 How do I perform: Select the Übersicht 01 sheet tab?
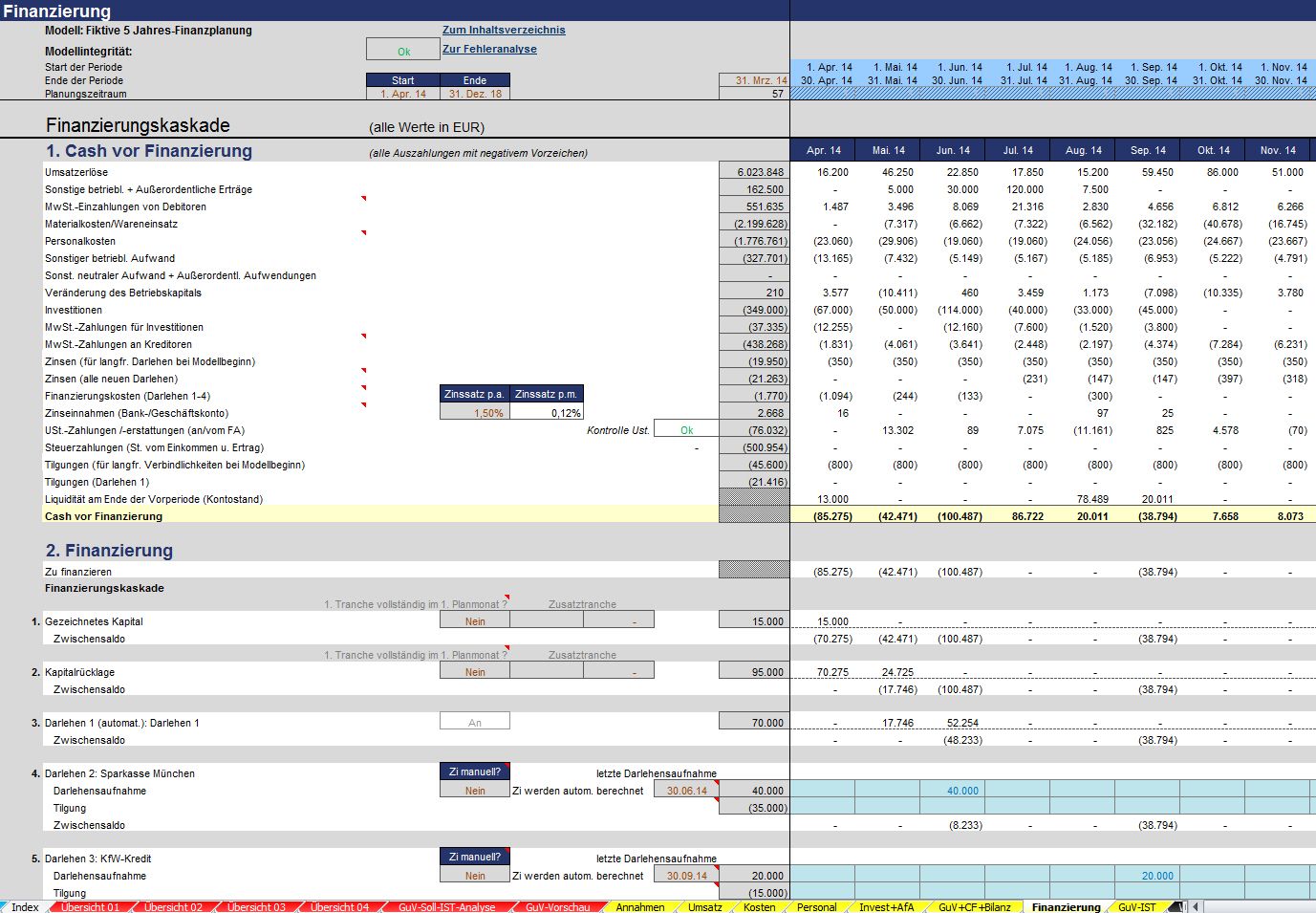coord(90,907)
